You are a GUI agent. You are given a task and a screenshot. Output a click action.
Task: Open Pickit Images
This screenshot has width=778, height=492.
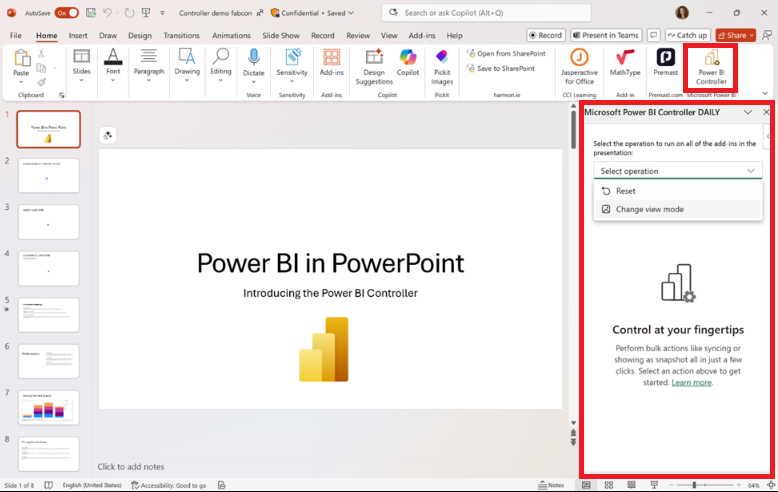[442, 67]
